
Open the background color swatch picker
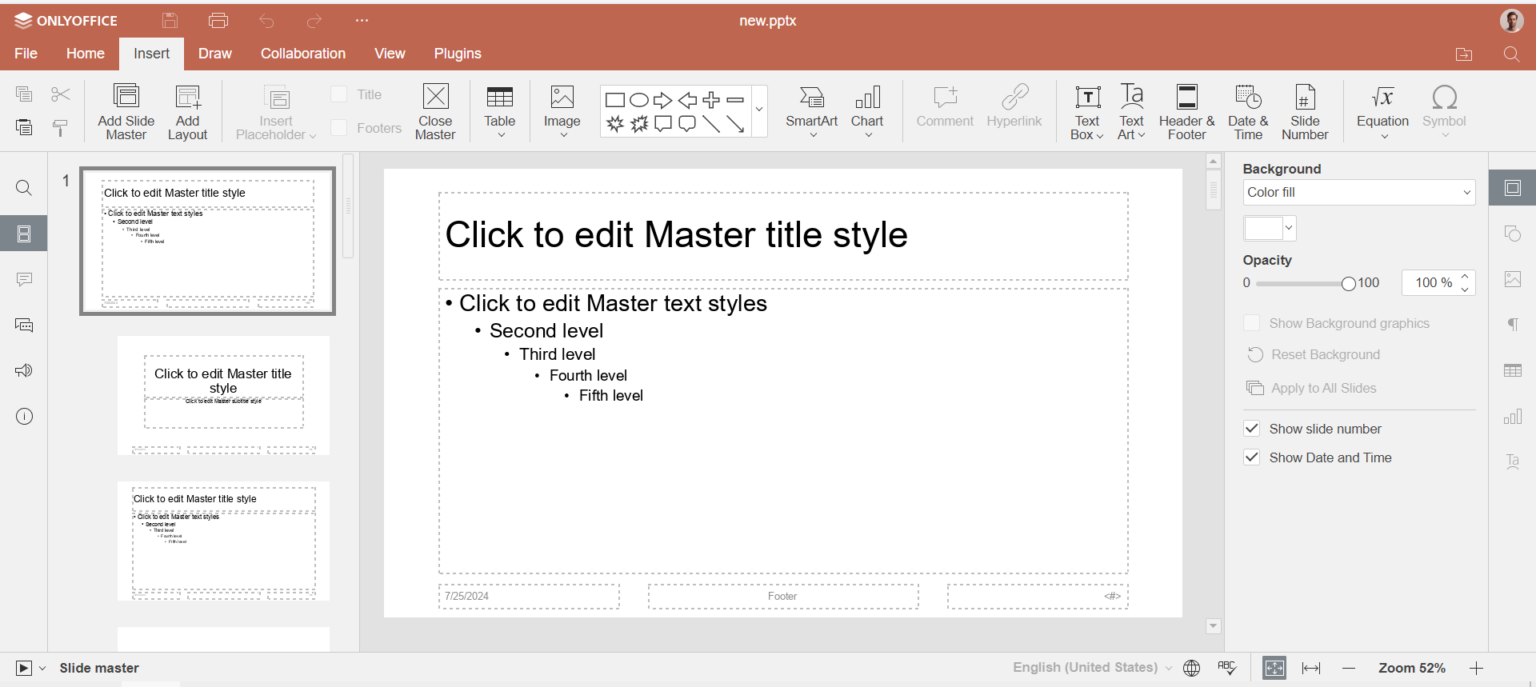pyautogui.click(x=1270, y=228)
